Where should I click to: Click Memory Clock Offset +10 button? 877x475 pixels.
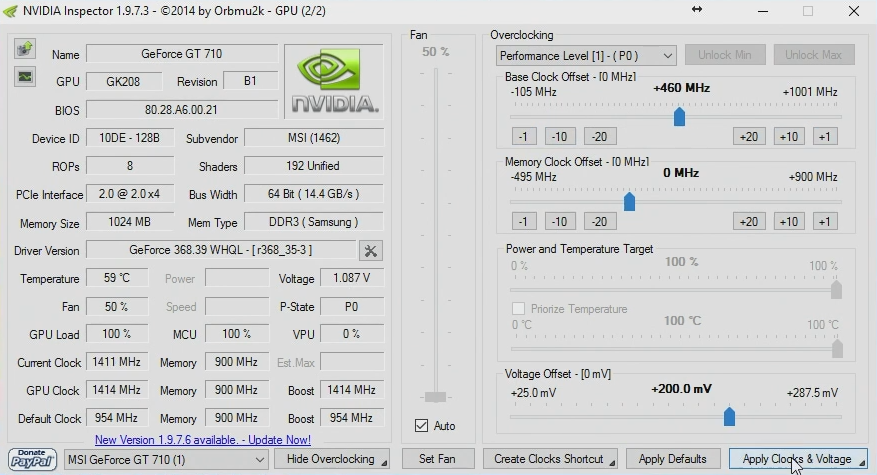click(x=789, y=222)
